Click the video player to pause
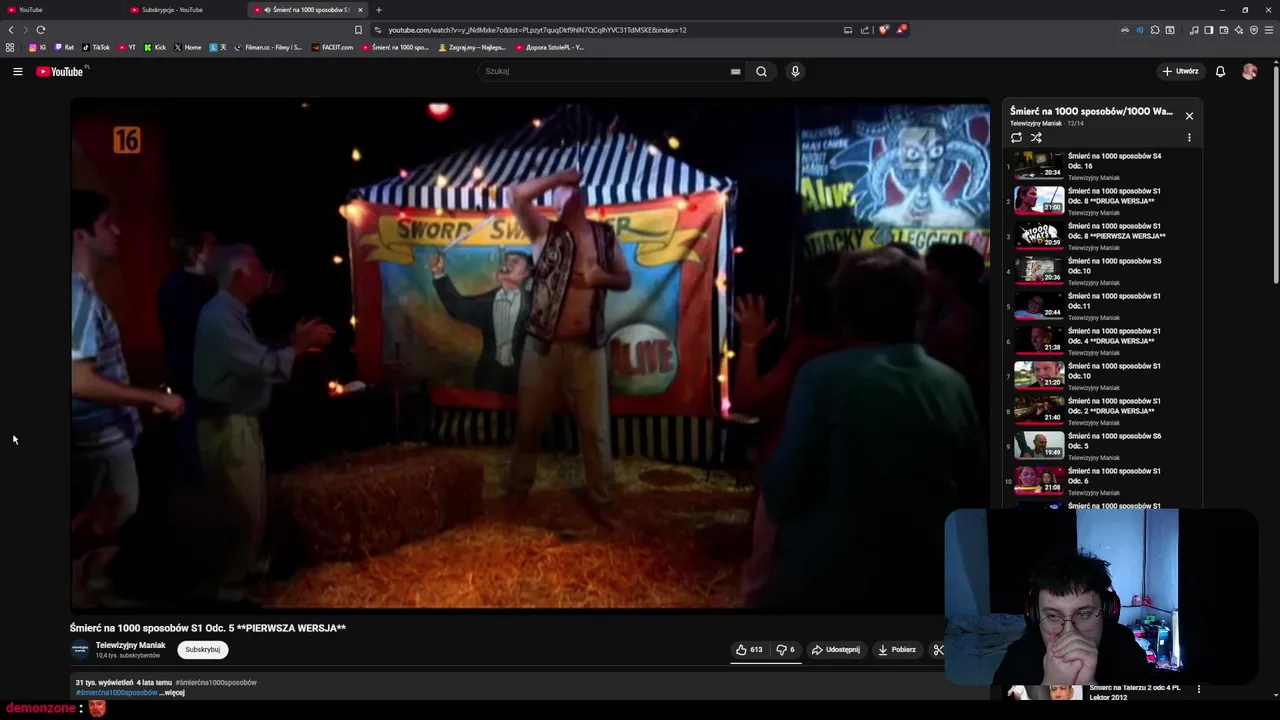 [x=530, y=355]
